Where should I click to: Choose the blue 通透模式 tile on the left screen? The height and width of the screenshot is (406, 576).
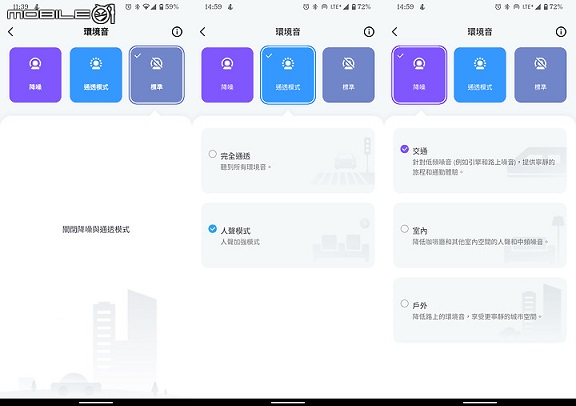(96, 75)
